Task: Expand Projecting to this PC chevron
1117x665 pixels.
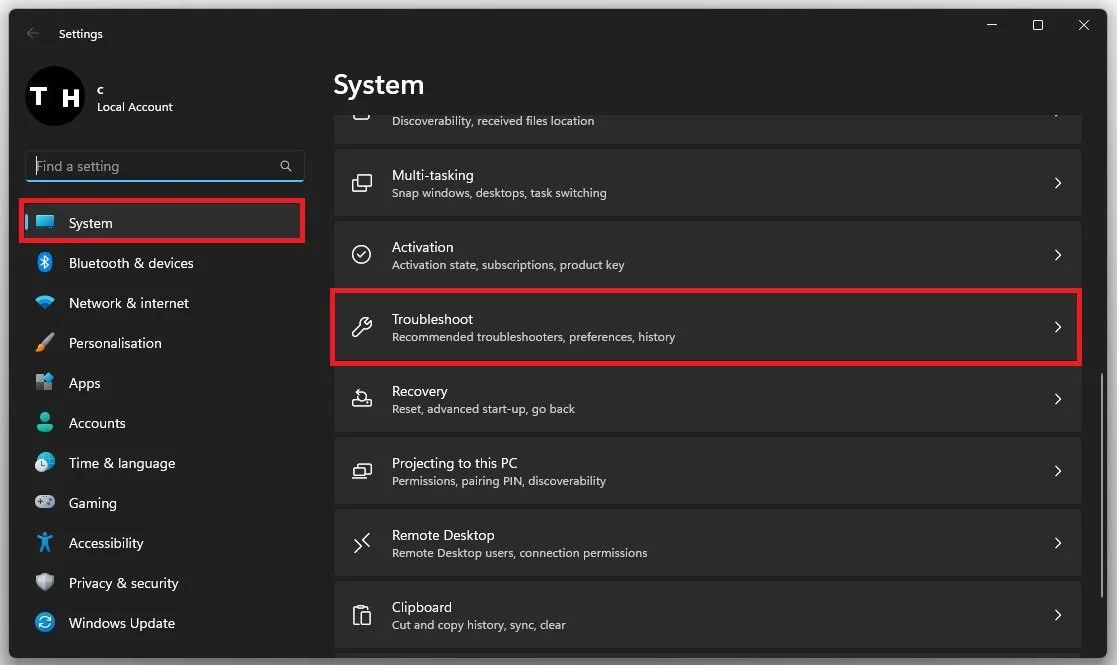Action: [x=1058, y=471]
